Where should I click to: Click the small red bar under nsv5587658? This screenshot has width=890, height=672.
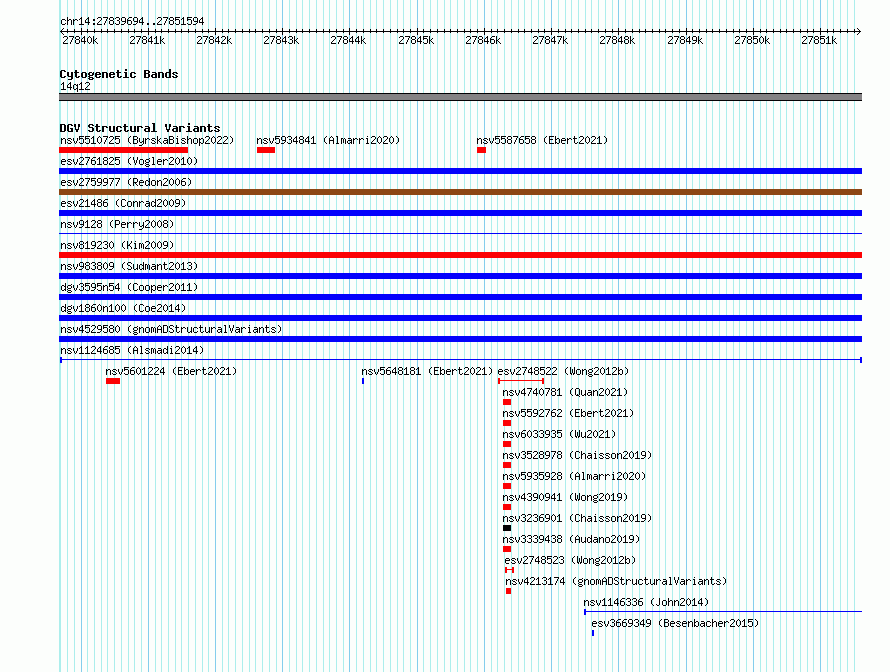coord(481,150)
